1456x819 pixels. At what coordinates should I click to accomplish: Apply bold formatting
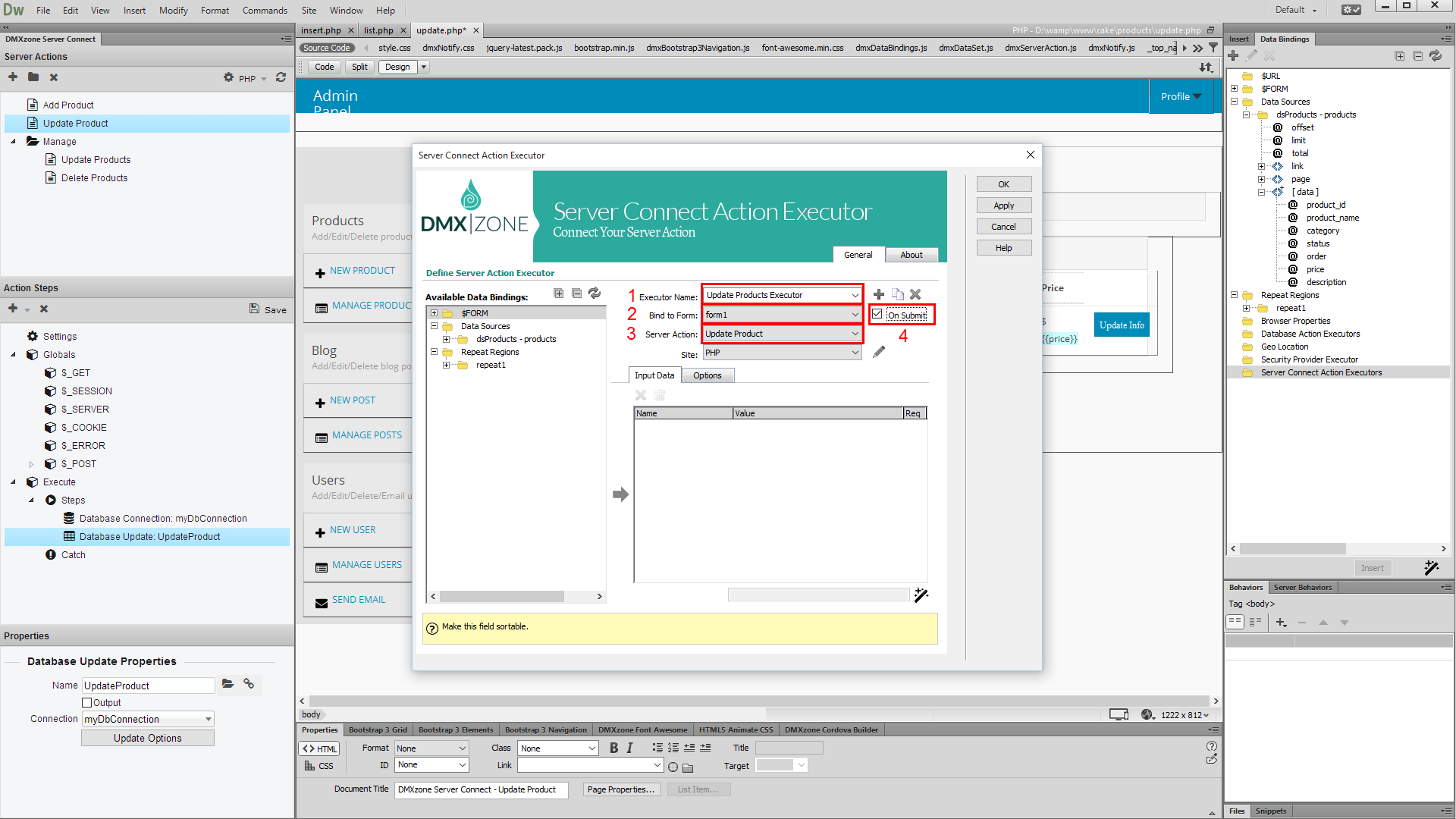tap(613, 748)
